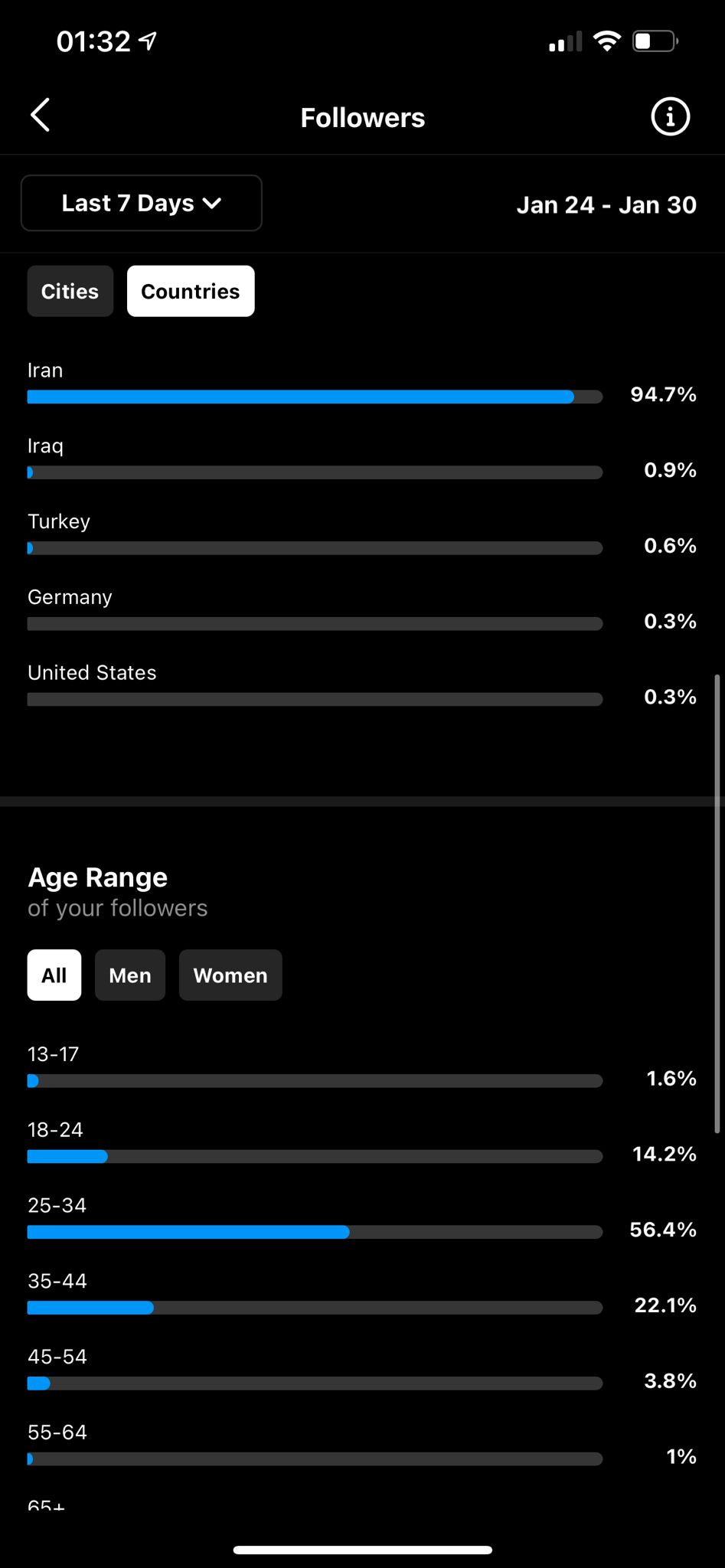Show All genders in Age Range
725x1568 pixels.
(54, 975)
